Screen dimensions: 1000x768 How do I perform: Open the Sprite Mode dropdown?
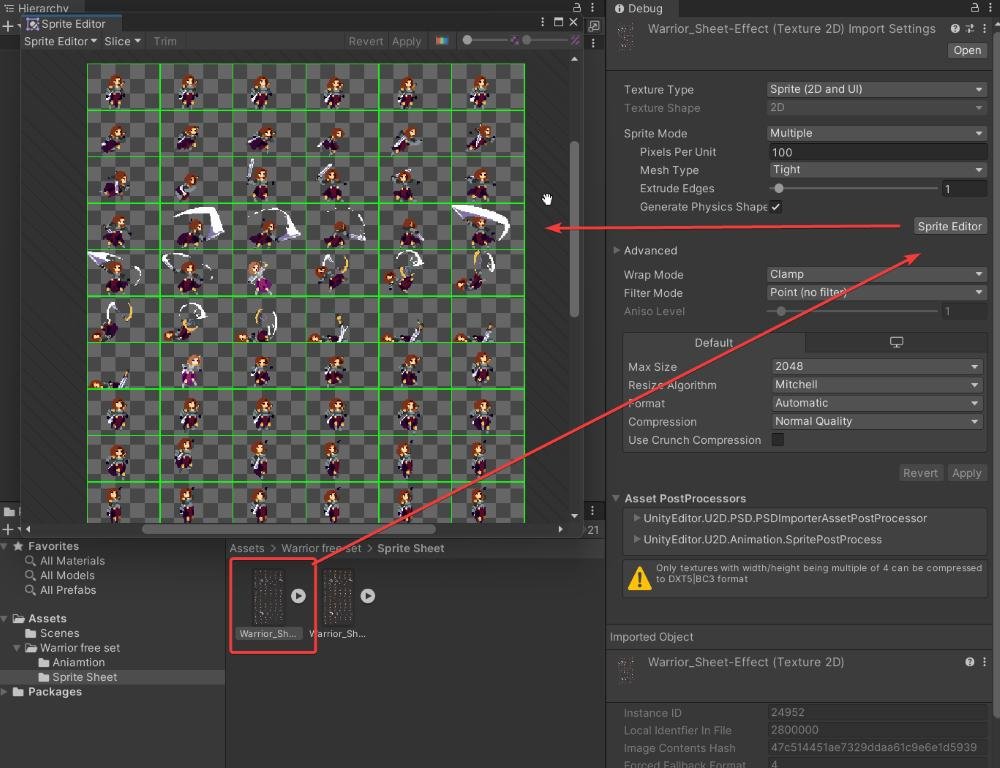[877, 133]
